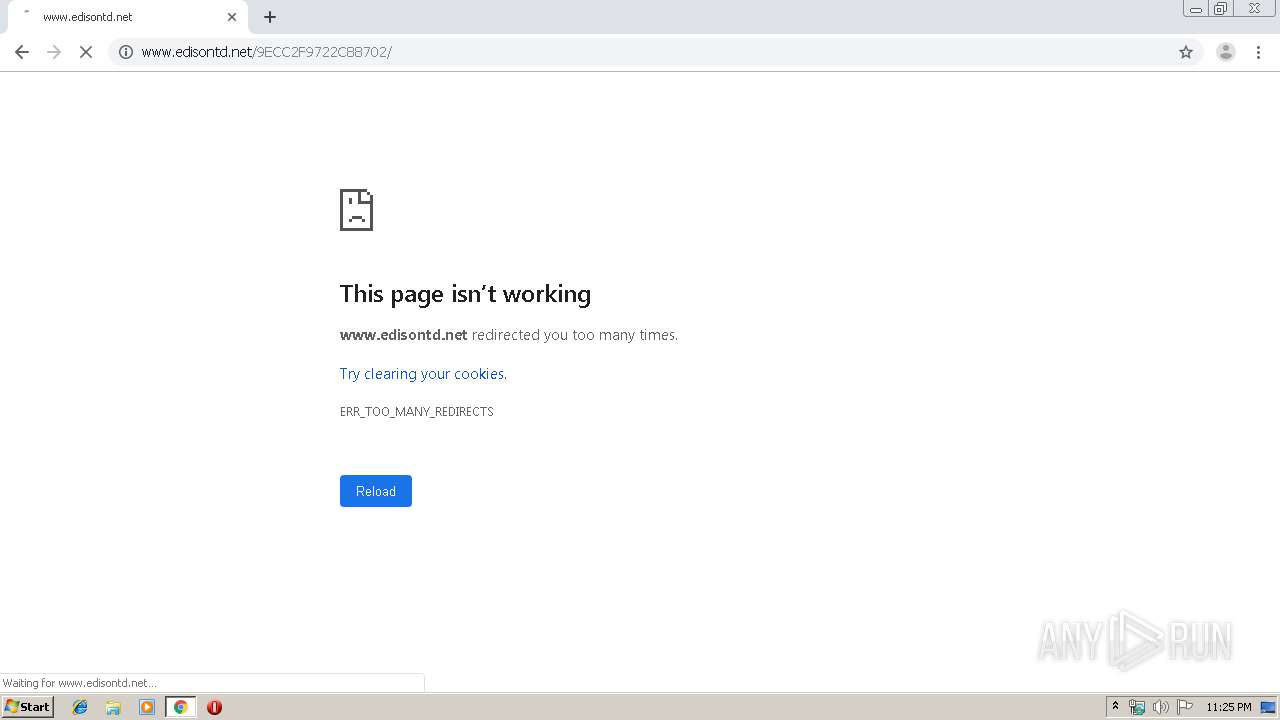Close the www.edisontd.net tab
1280x720 pixels.
point(232,17)
